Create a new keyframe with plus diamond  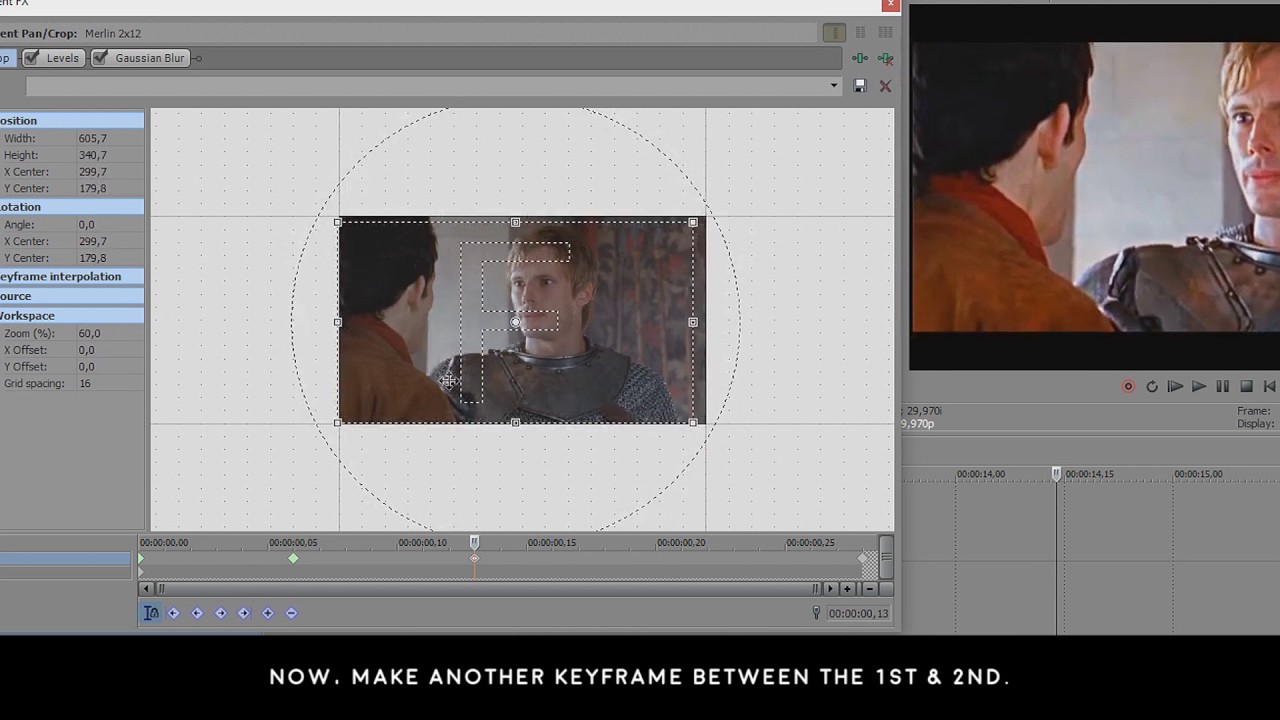pos(268,613)
